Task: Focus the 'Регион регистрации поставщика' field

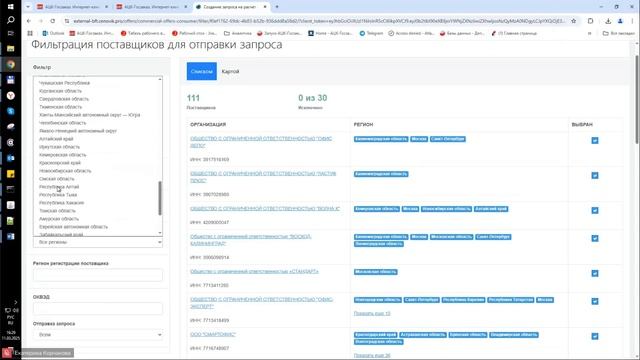Action: pyautogui.click(x=98, y=275)
